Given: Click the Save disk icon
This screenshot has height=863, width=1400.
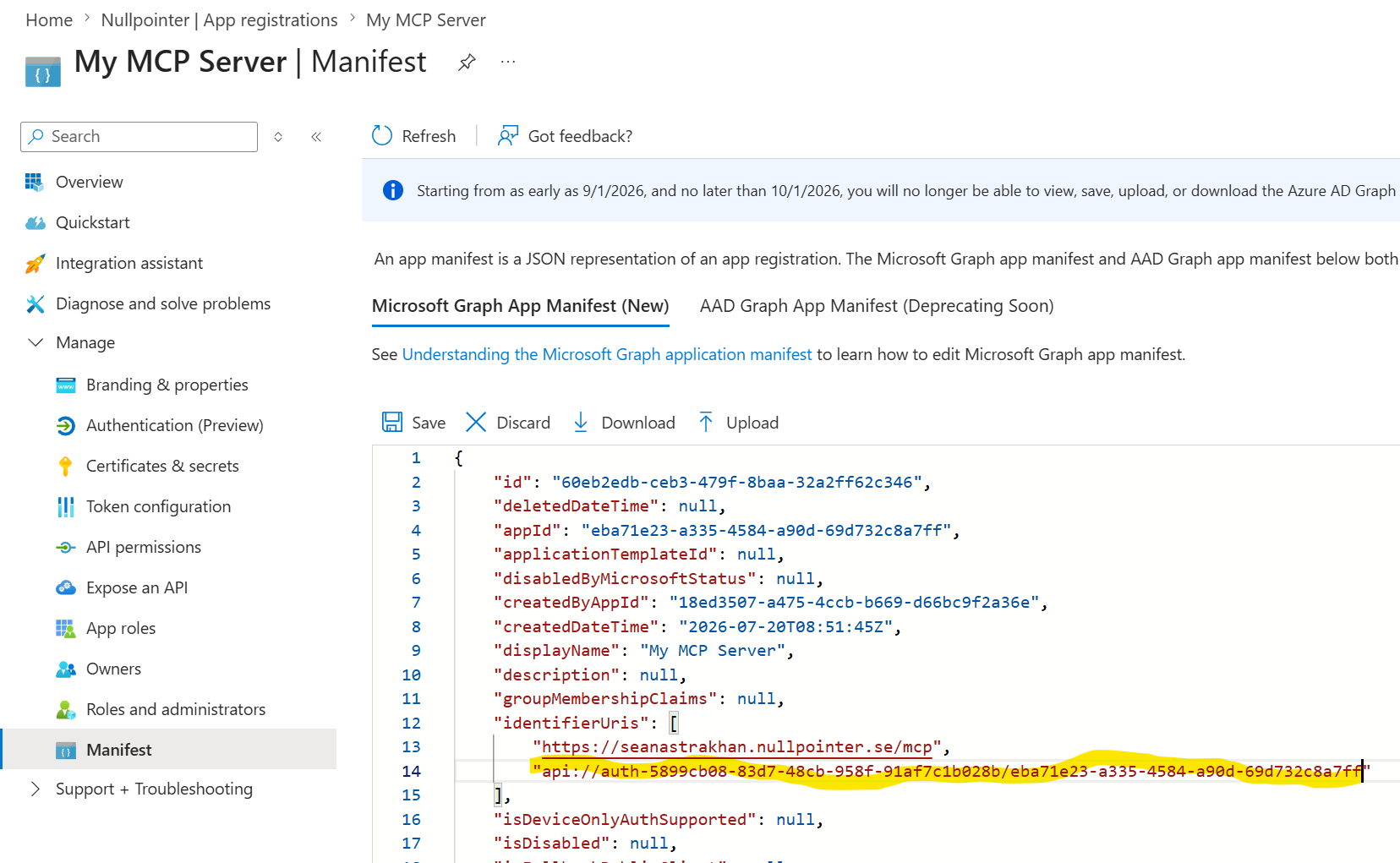Looking at the screenshot, I should (392, 423).
